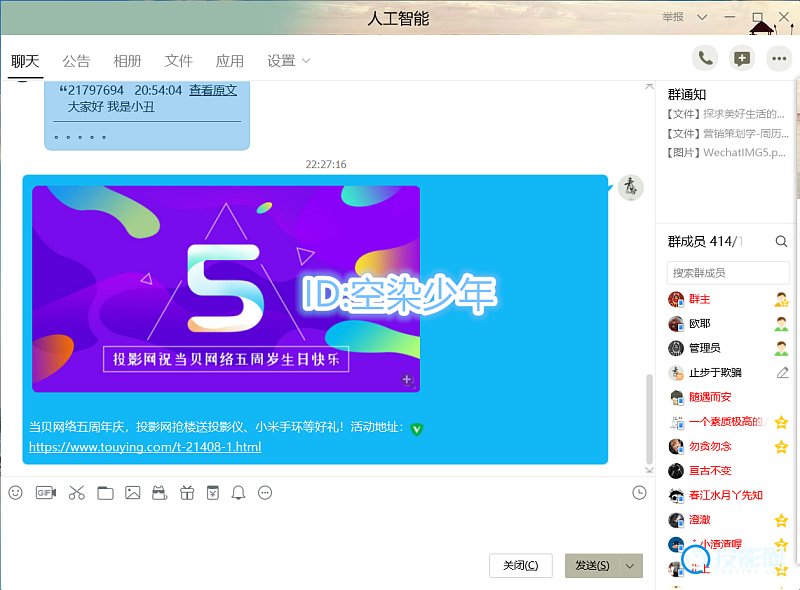Click the sender avatar beside the blue message
Viewport: 800px width, 590px height.
pos(631,187)
